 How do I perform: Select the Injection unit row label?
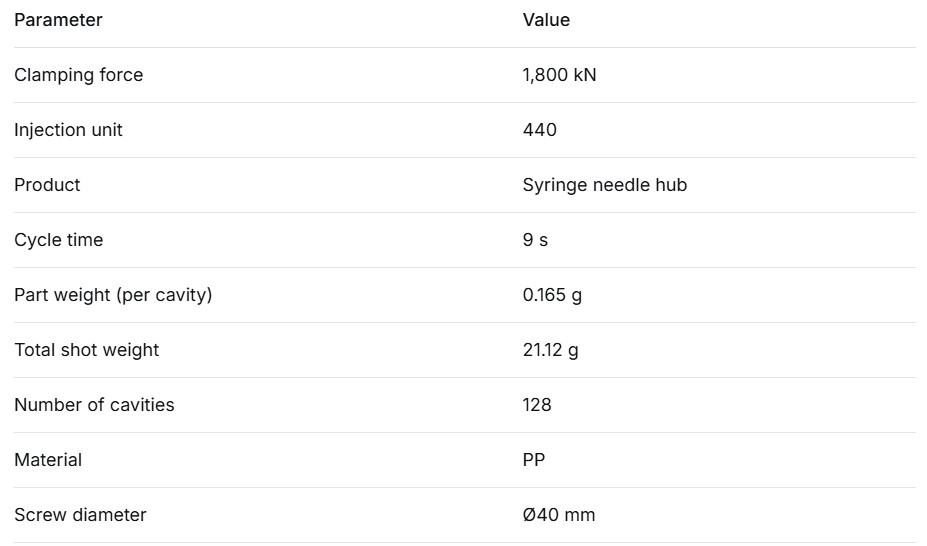tap(68, 130)
